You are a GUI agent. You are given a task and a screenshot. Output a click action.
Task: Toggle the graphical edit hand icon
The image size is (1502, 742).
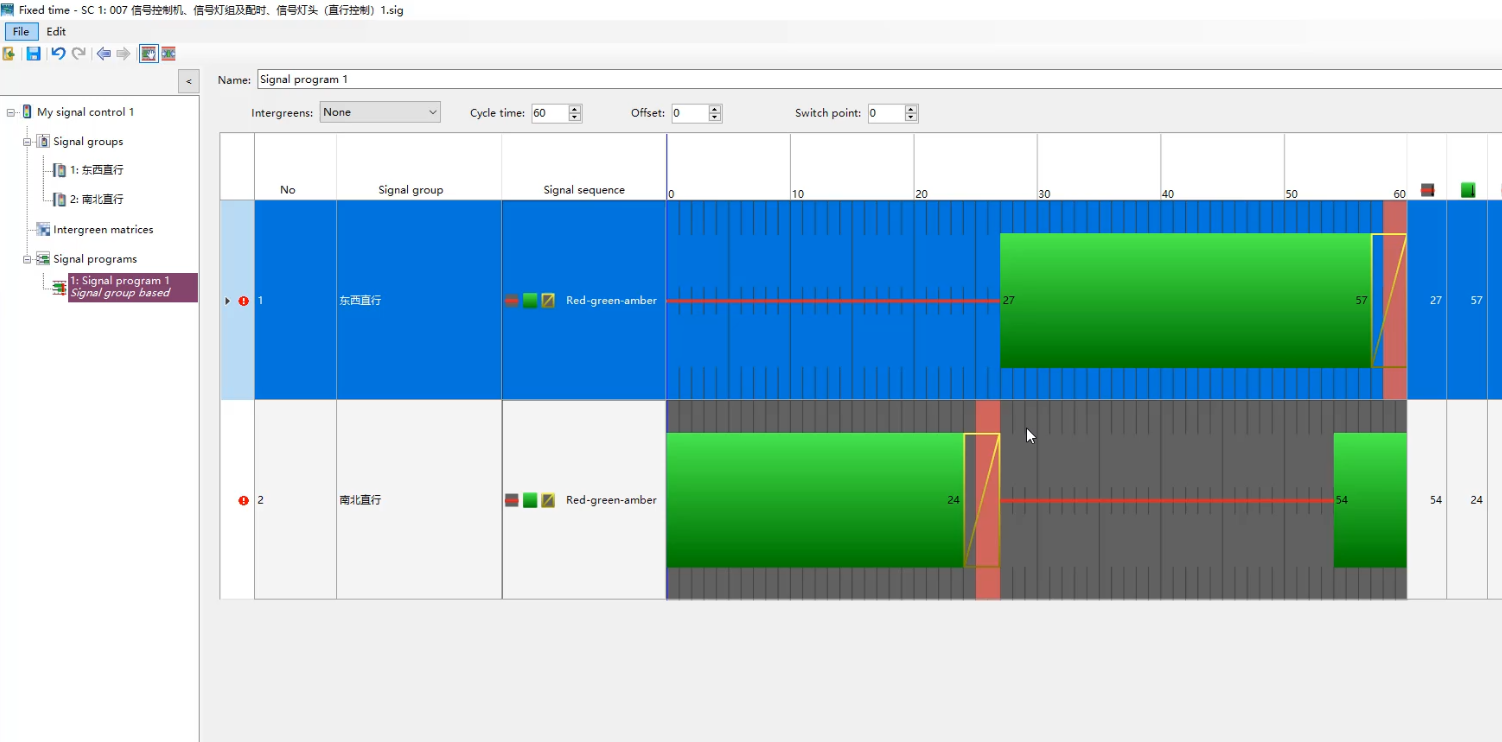coord(148,54)
